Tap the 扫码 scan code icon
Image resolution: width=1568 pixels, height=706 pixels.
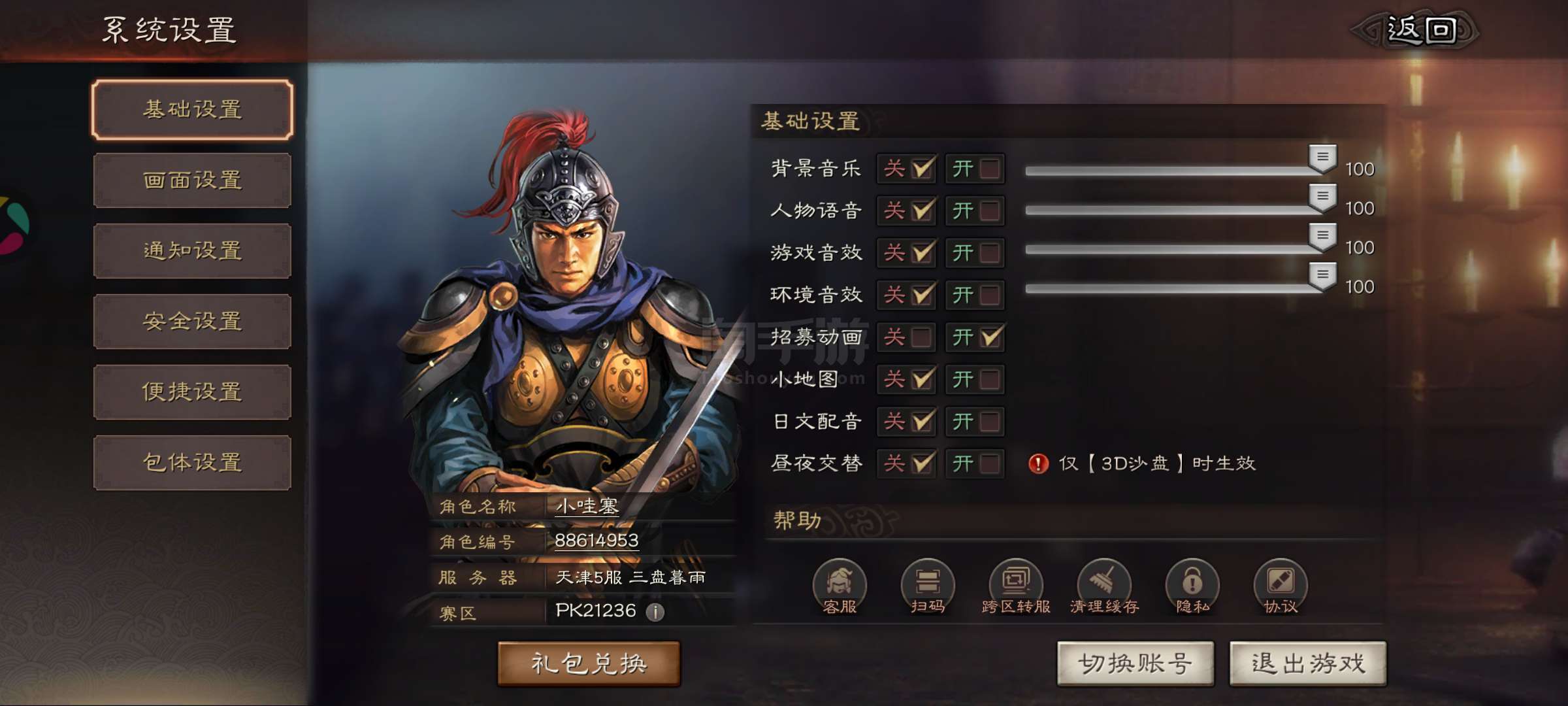(x=928, y=586)
